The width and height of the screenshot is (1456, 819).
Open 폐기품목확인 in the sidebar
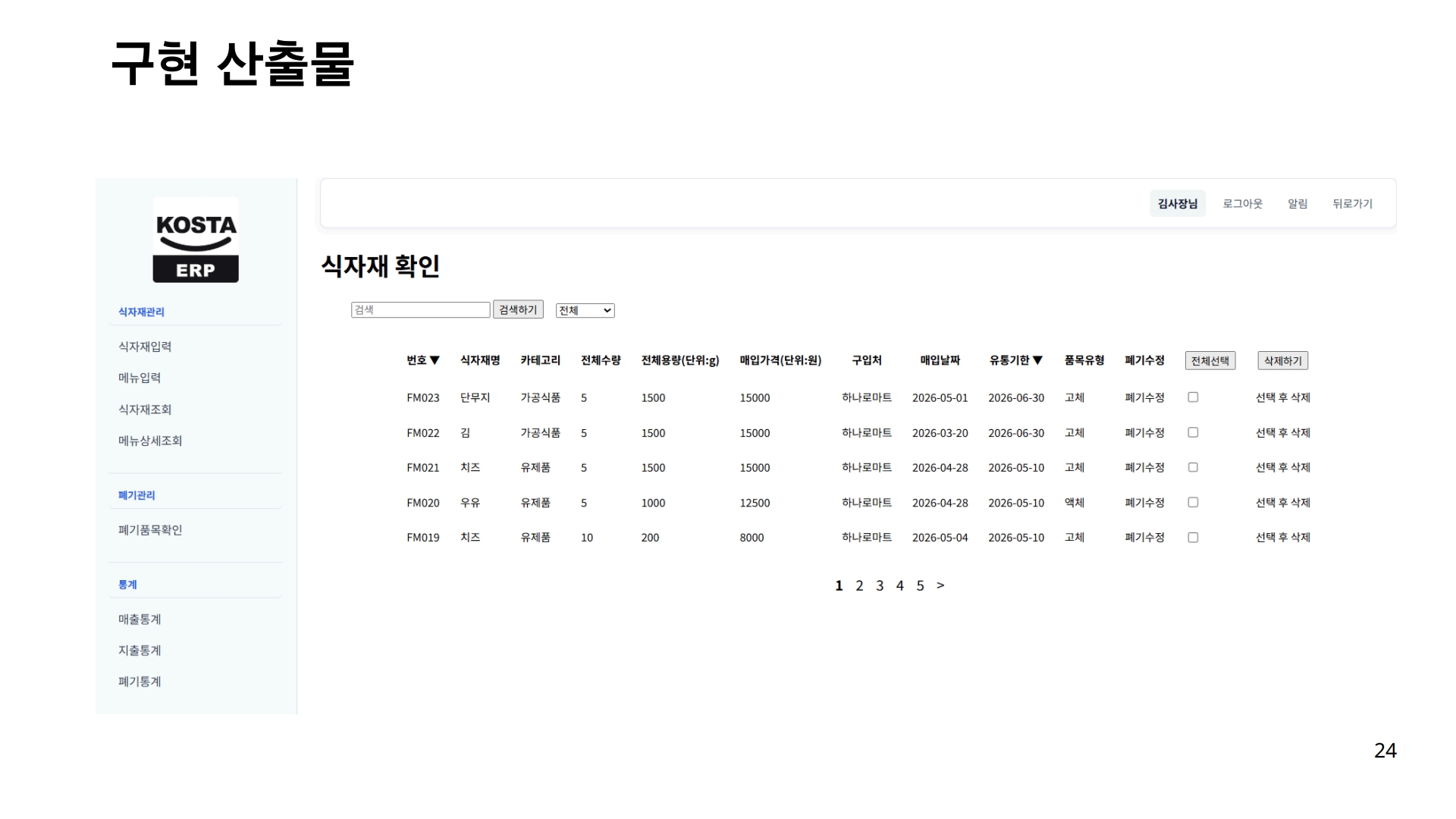150,530
